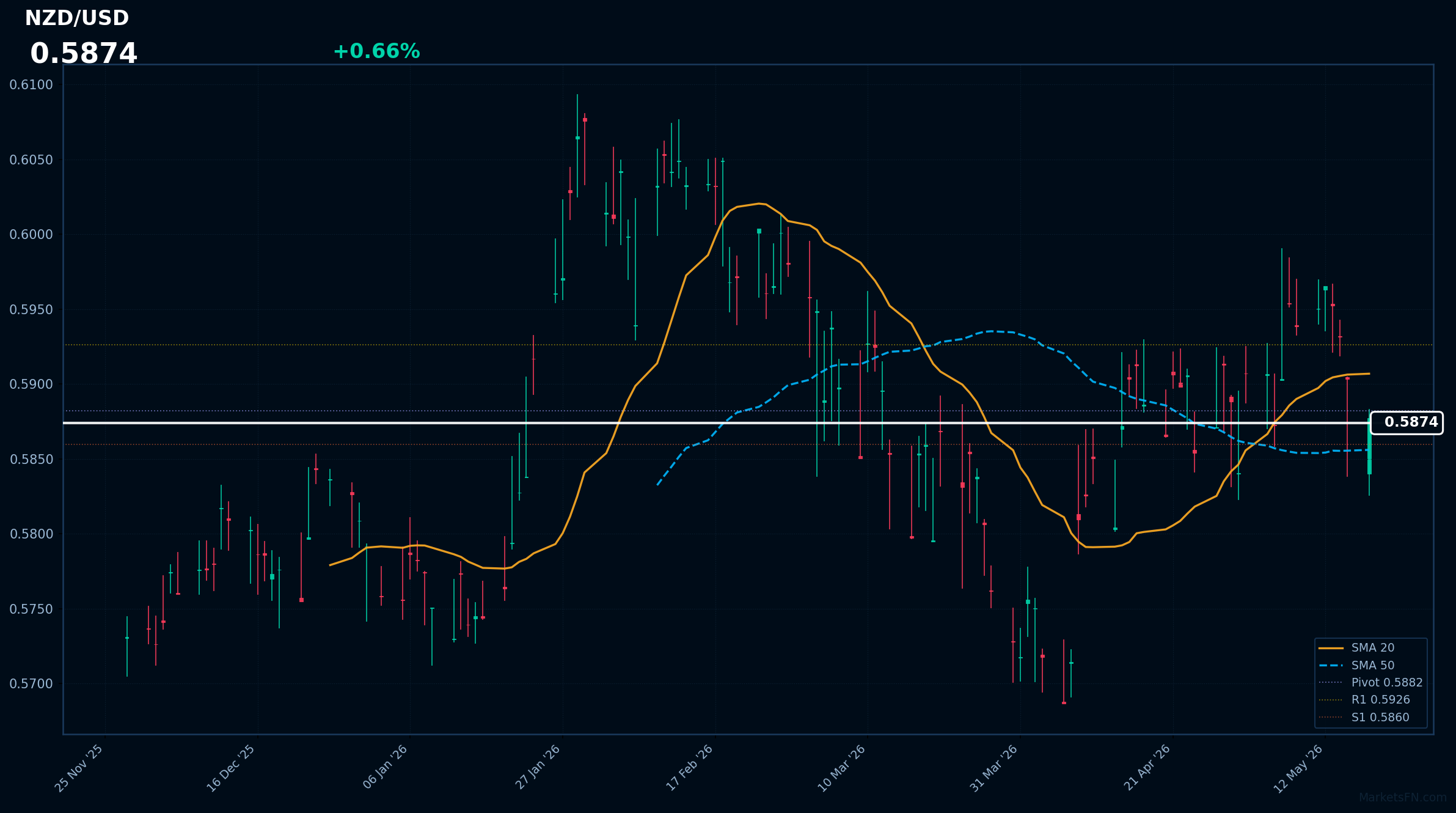Image resolution: width=1456 pixels, height=813 pixels.
Task: Click the 0.5850 y-axis label
Action: 31,460
